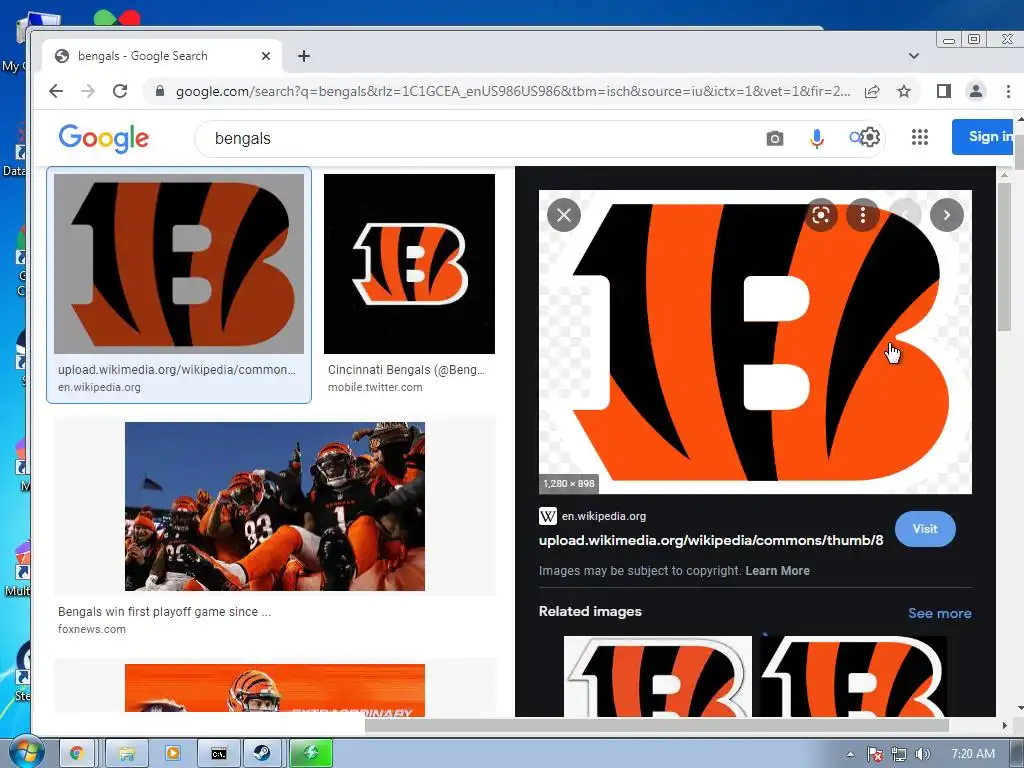
Task: Close the image preview panel
Action: coord(564,215)
